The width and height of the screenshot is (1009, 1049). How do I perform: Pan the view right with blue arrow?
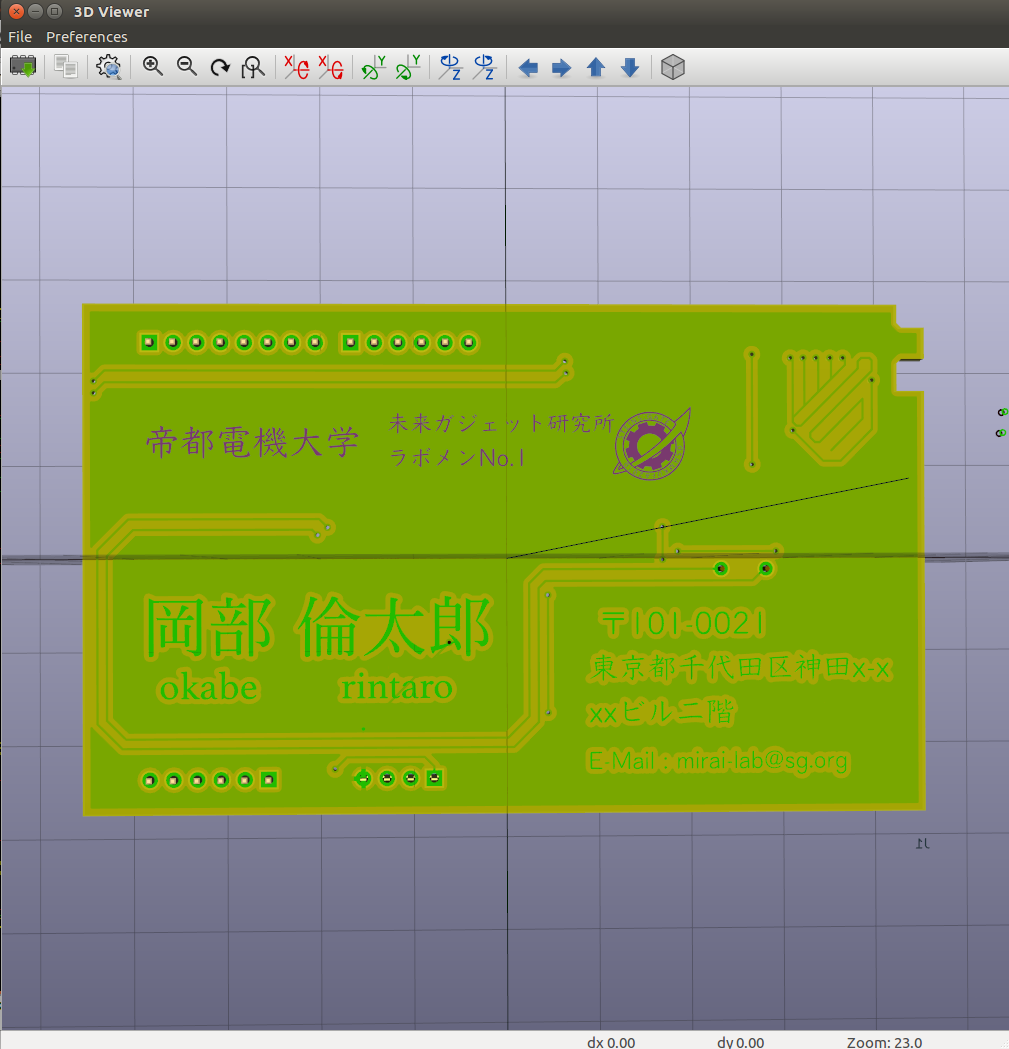pos(561,67)
